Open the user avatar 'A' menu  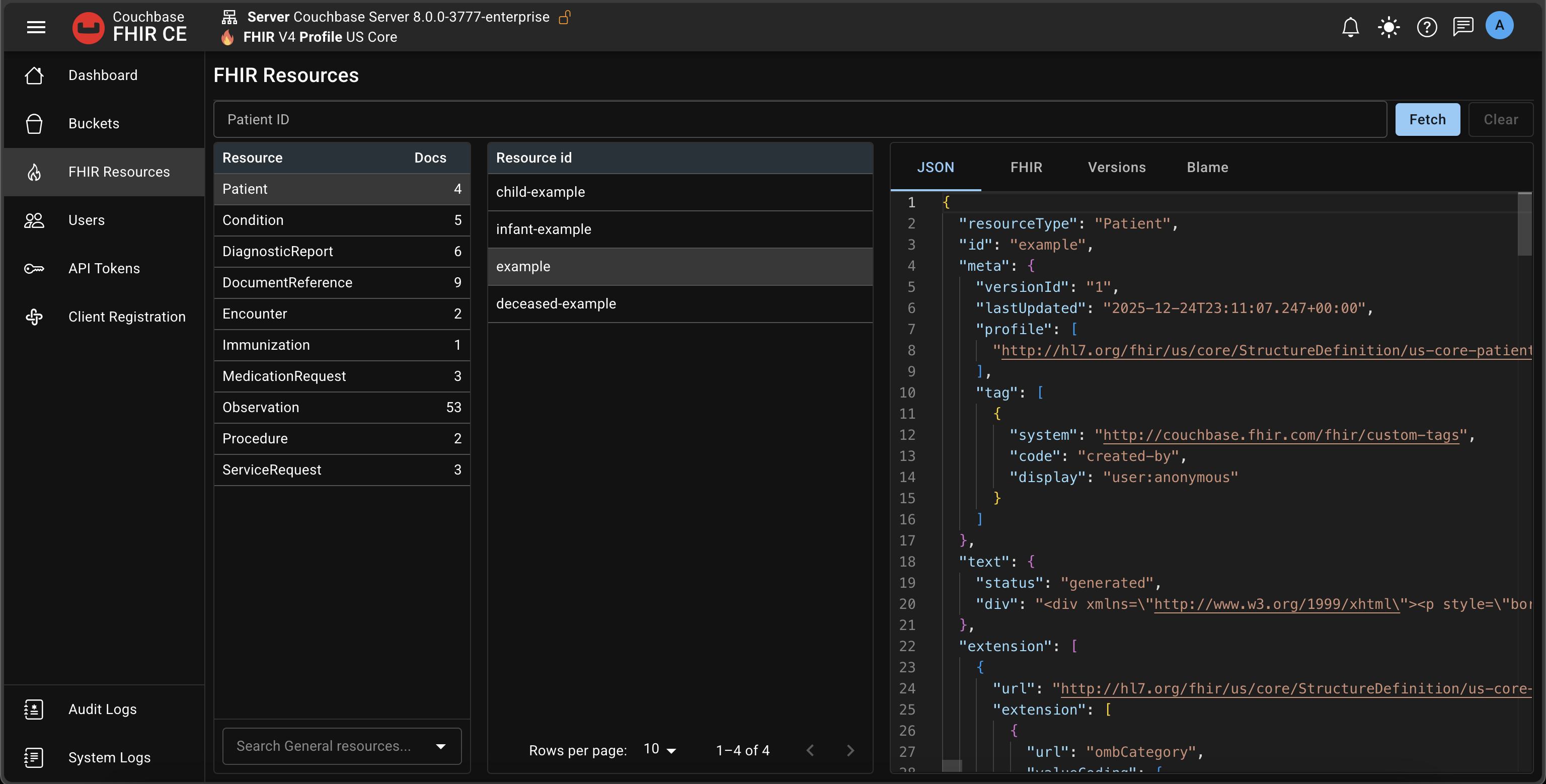tap(1499, 26)
